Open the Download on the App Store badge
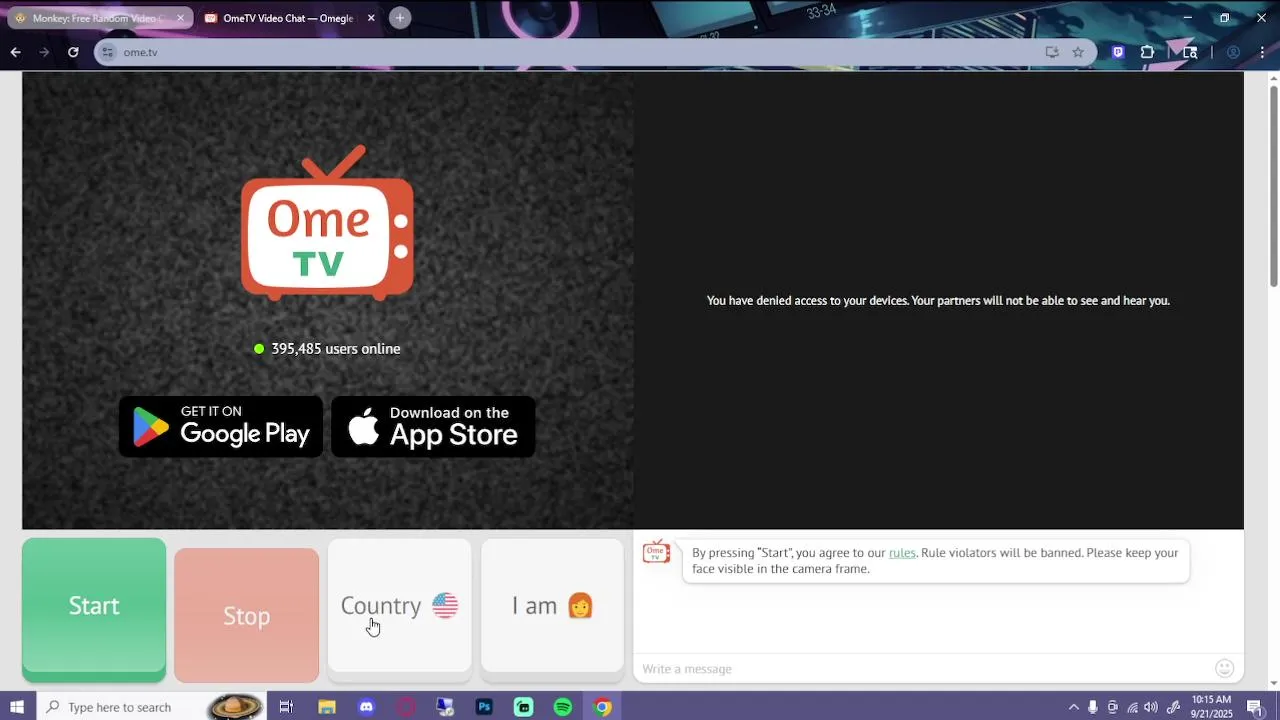Image resolution: width=1280 pixels, height=720 pixels. point(433,427)
